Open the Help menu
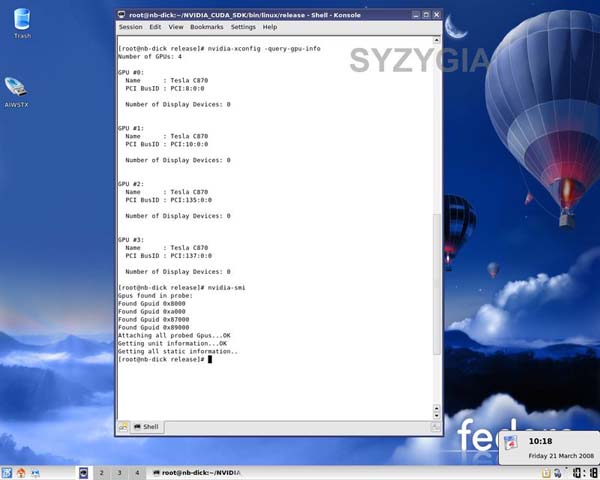Screen dimensions: 600x480 pyautogui.click(x=270, y=27)
